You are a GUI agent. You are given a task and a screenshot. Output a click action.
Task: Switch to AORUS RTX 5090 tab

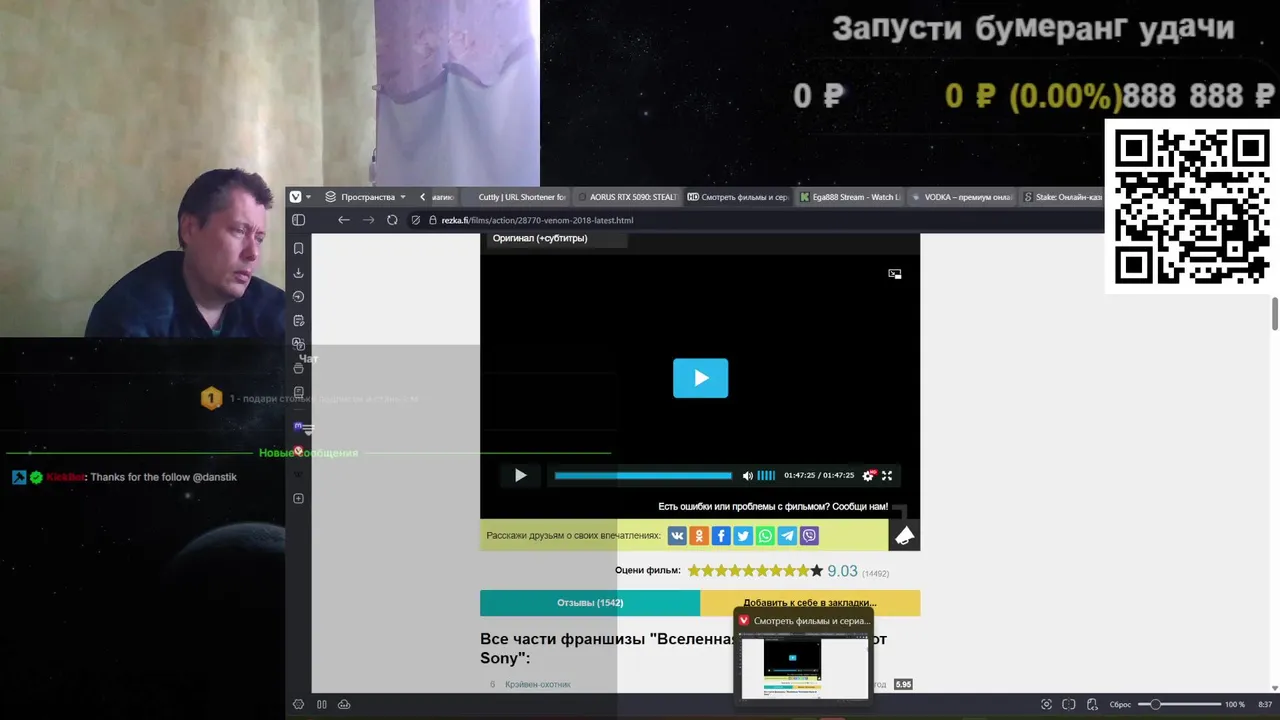[630, 197]
